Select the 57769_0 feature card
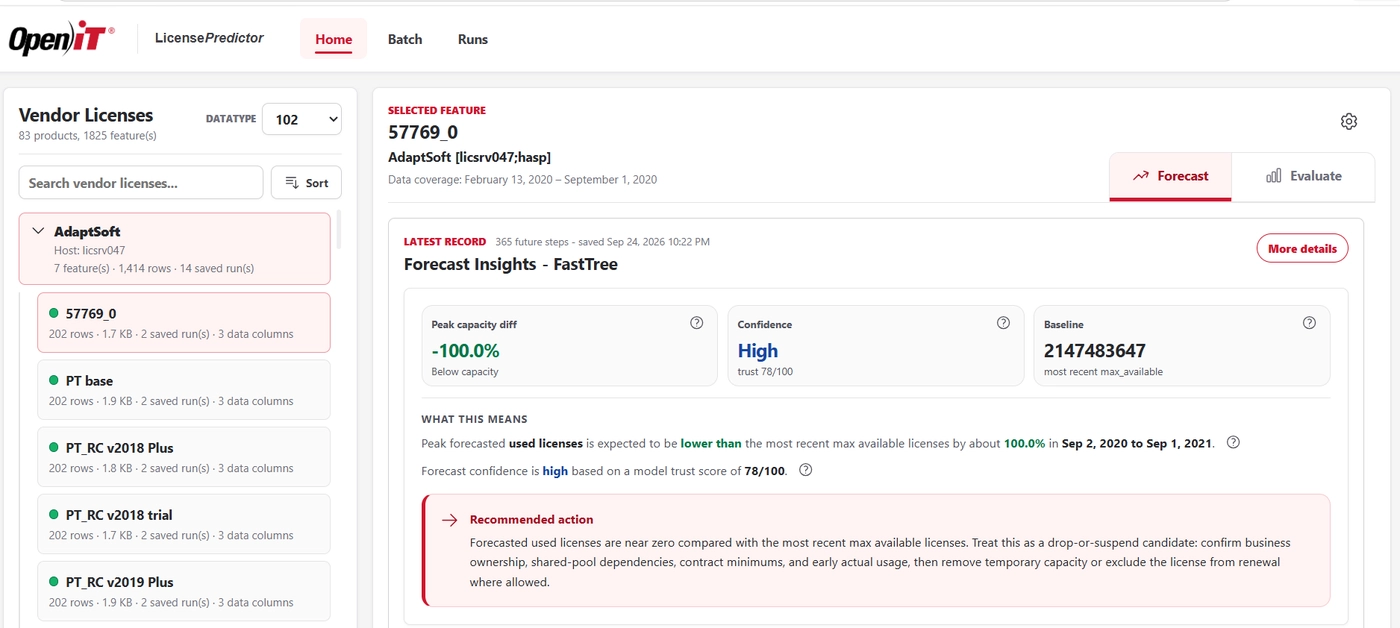1400x628 pixels. 184,322
